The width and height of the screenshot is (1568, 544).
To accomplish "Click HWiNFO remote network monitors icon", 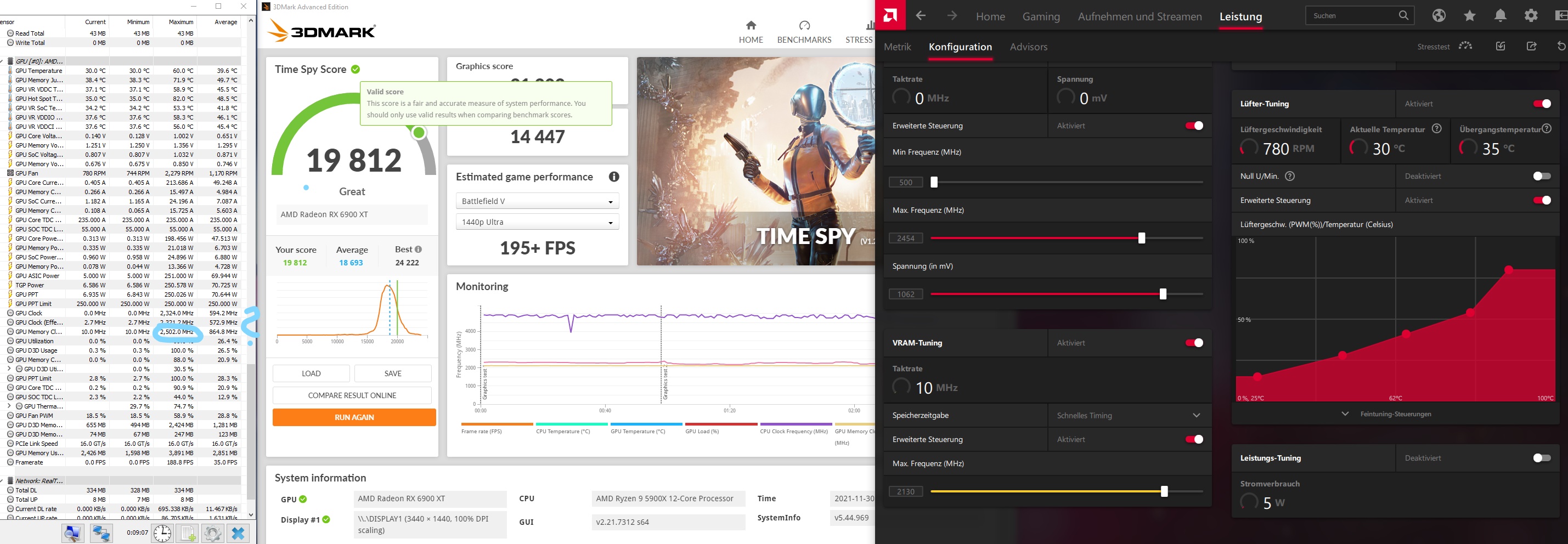I will [x=101, y=533].
